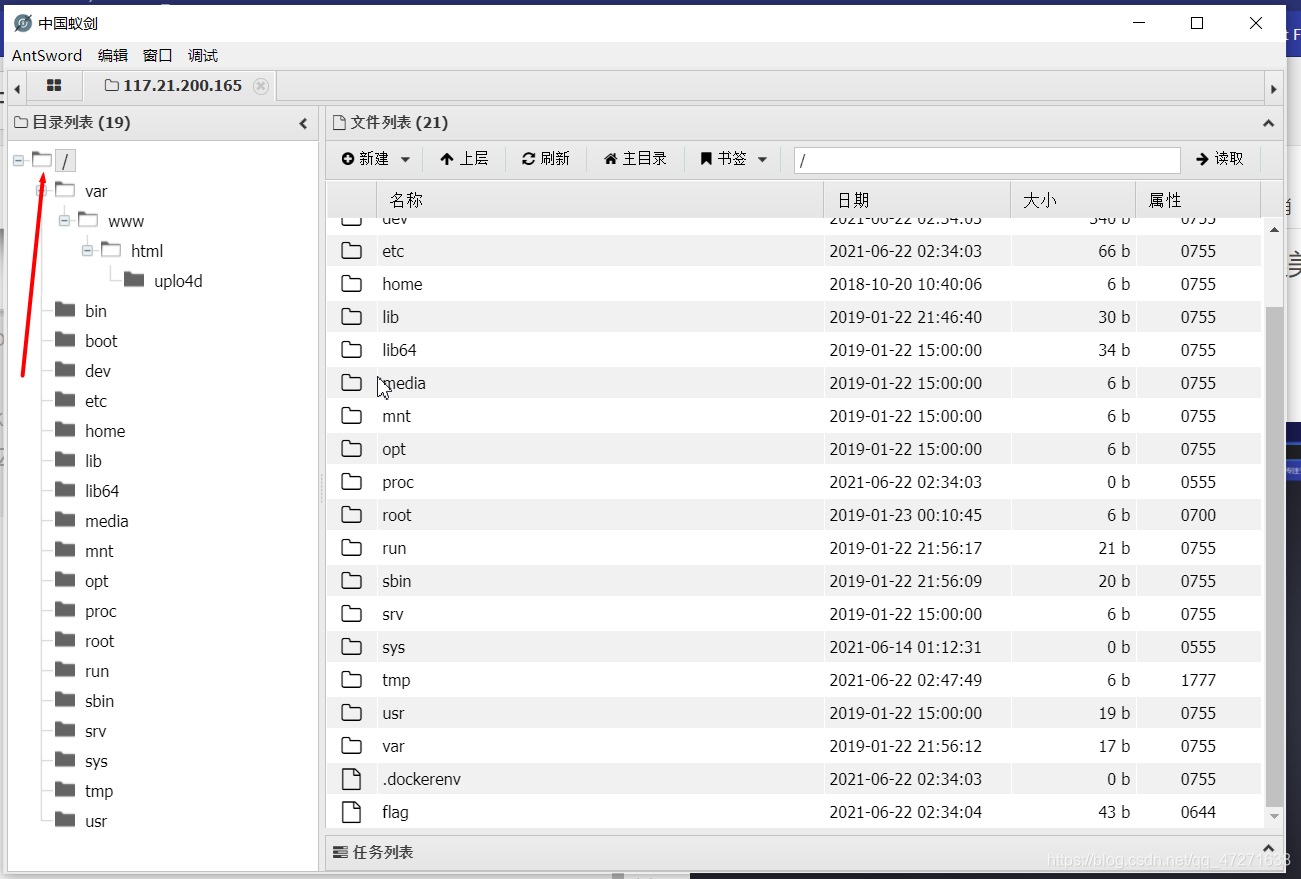Click the etc folder icon in file list

[351, 251]
